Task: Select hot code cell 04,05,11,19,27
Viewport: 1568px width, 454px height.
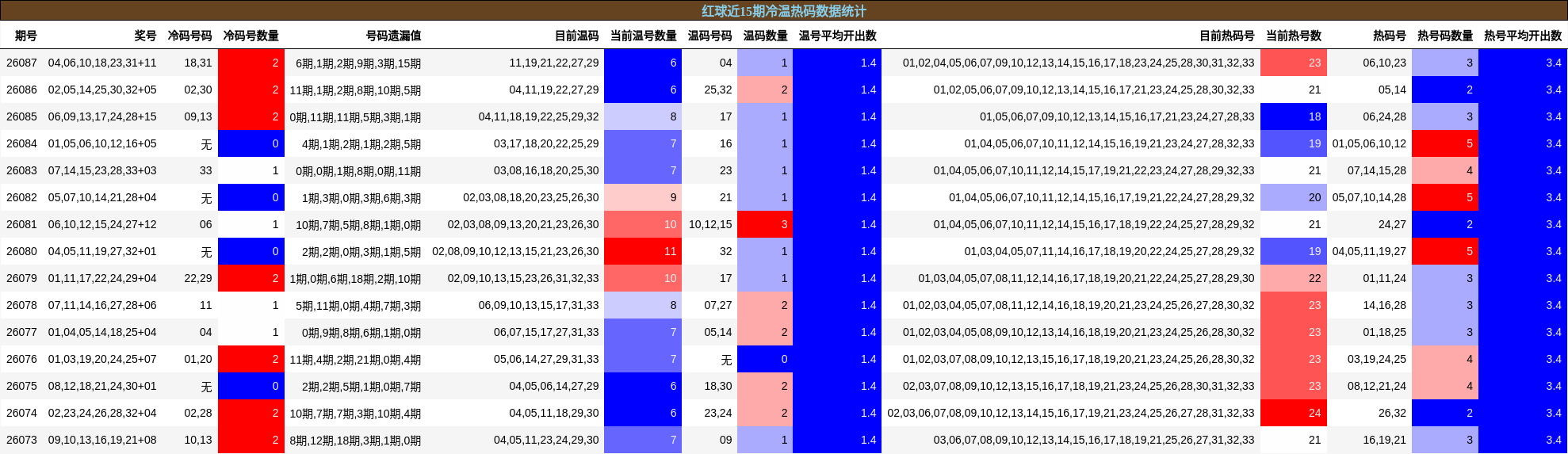Action: point(1369,251)
